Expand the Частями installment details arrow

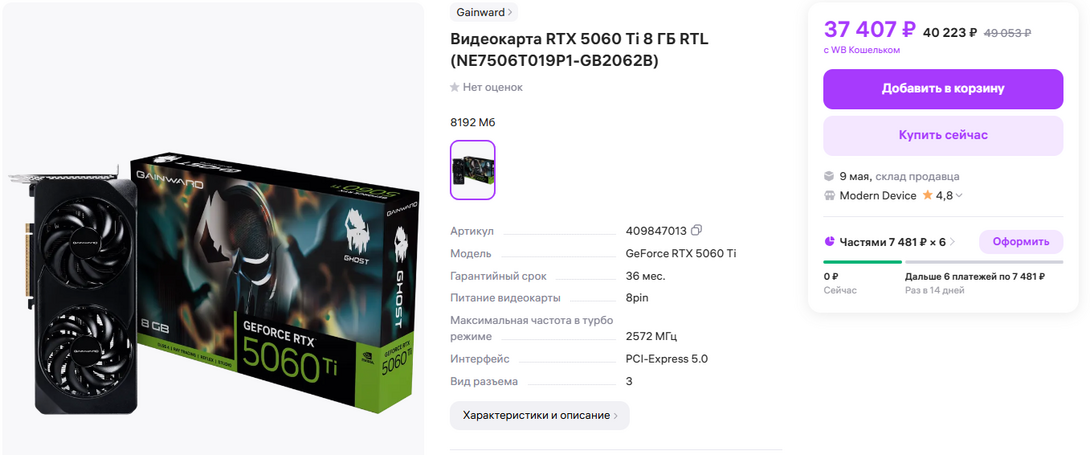coord(952,242)
